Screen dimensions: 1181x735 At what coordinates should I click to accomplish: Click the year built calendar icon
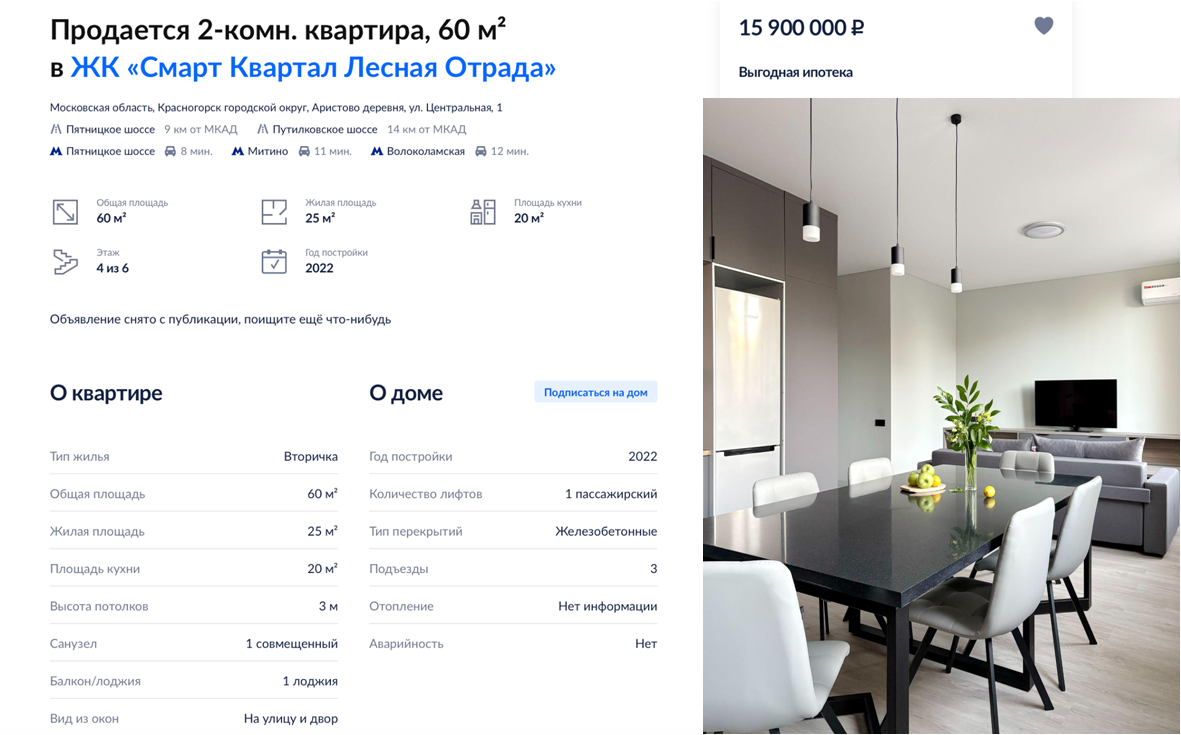tap(274, 262)
